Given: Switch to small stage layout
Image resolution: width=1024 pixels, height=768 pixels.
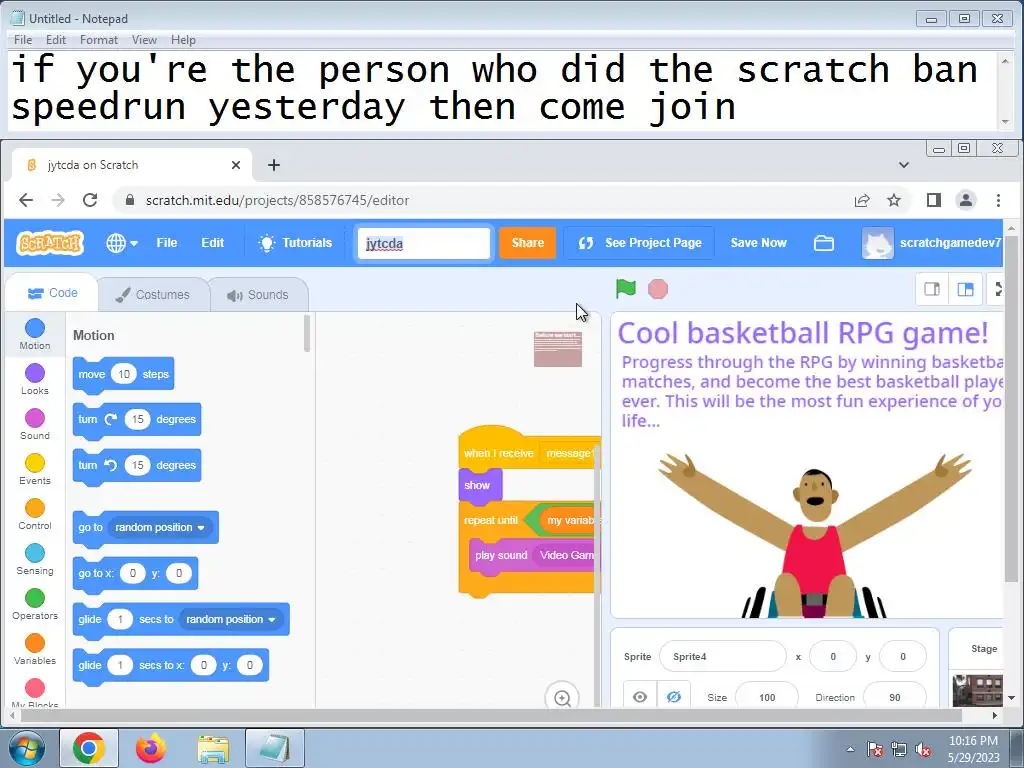Looking at the screenshot, I should point(932,289).
